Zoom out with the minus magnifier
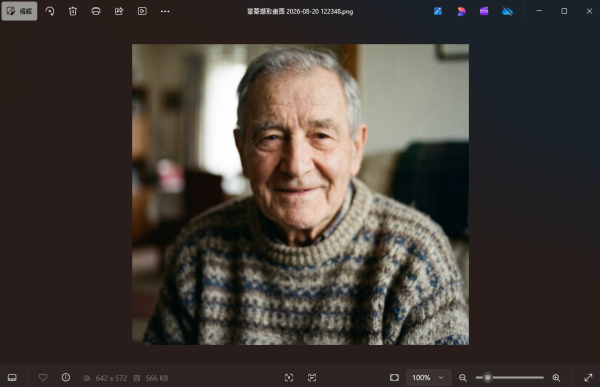Image resolution: width=600 pixels, height=387 pixels. point(463,378)
